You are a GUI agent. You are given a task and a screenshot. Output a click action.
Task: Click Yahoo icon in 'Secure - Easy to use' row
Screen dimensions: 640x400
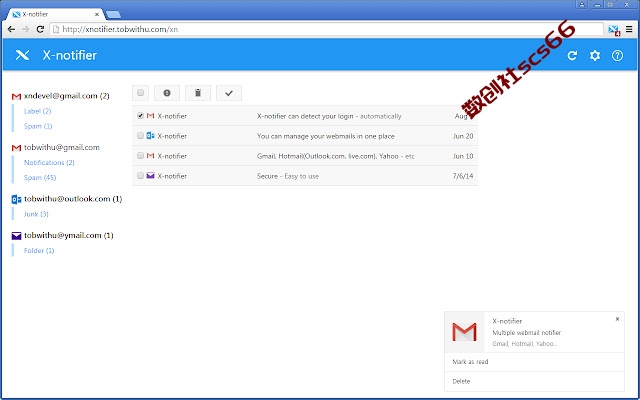[150, 176]
